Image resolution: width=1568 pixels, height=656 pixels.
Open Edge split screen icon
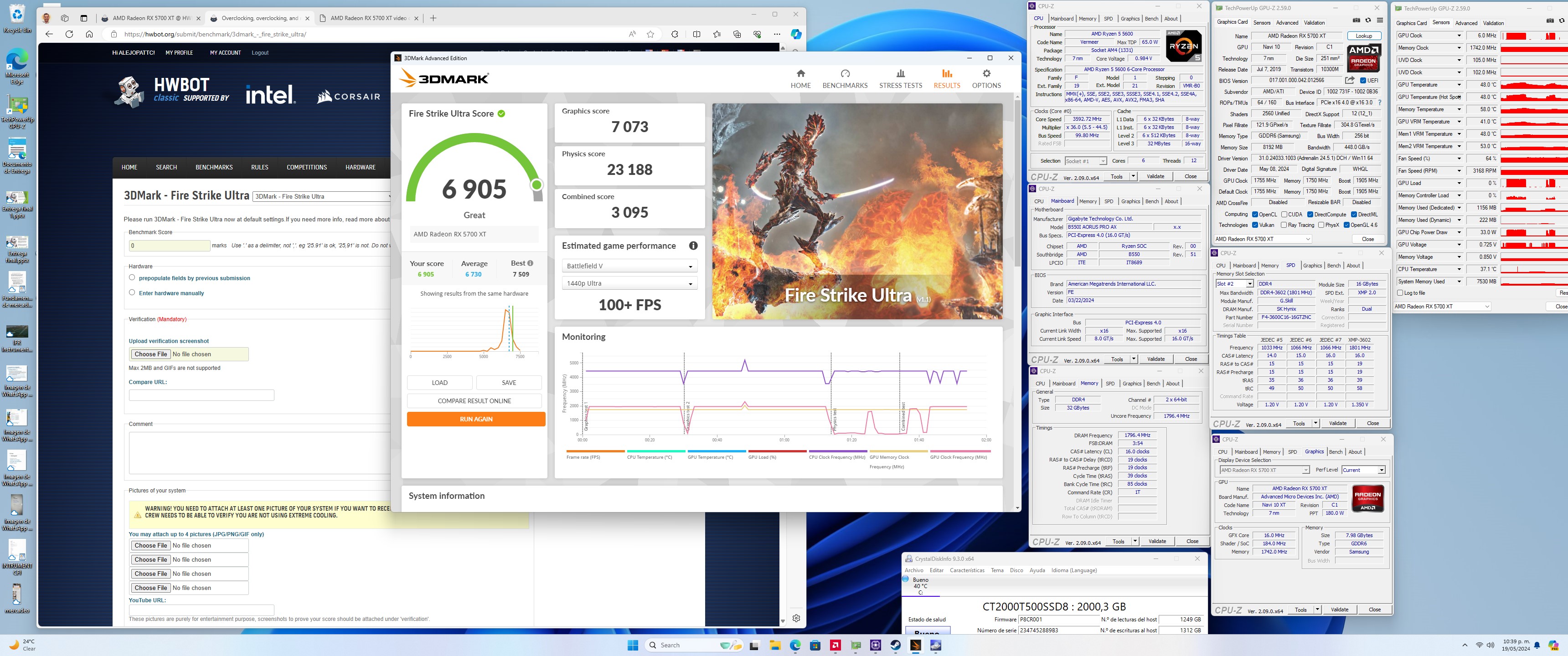coord(696,34)
